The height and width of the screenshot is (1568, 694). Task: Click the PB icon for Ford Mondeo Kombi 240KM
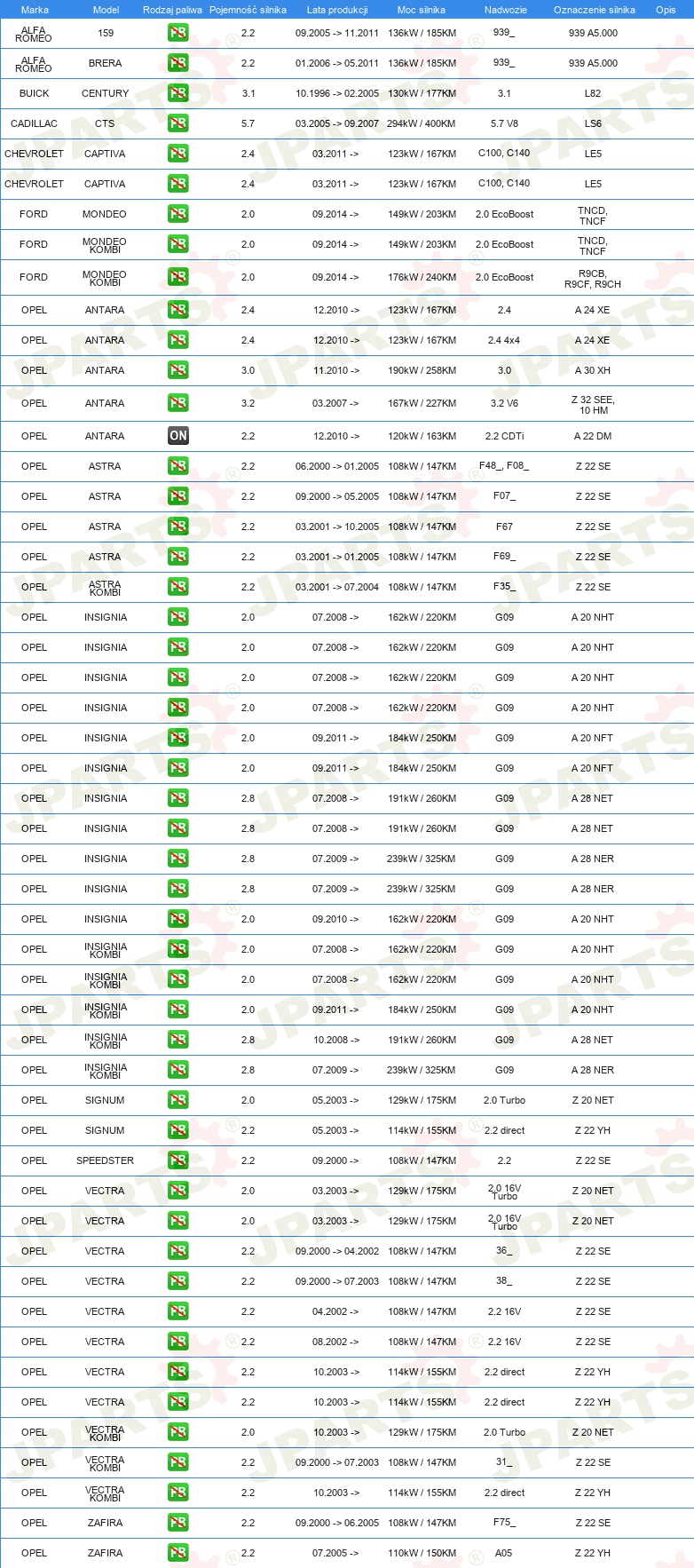tap(178, 277)
